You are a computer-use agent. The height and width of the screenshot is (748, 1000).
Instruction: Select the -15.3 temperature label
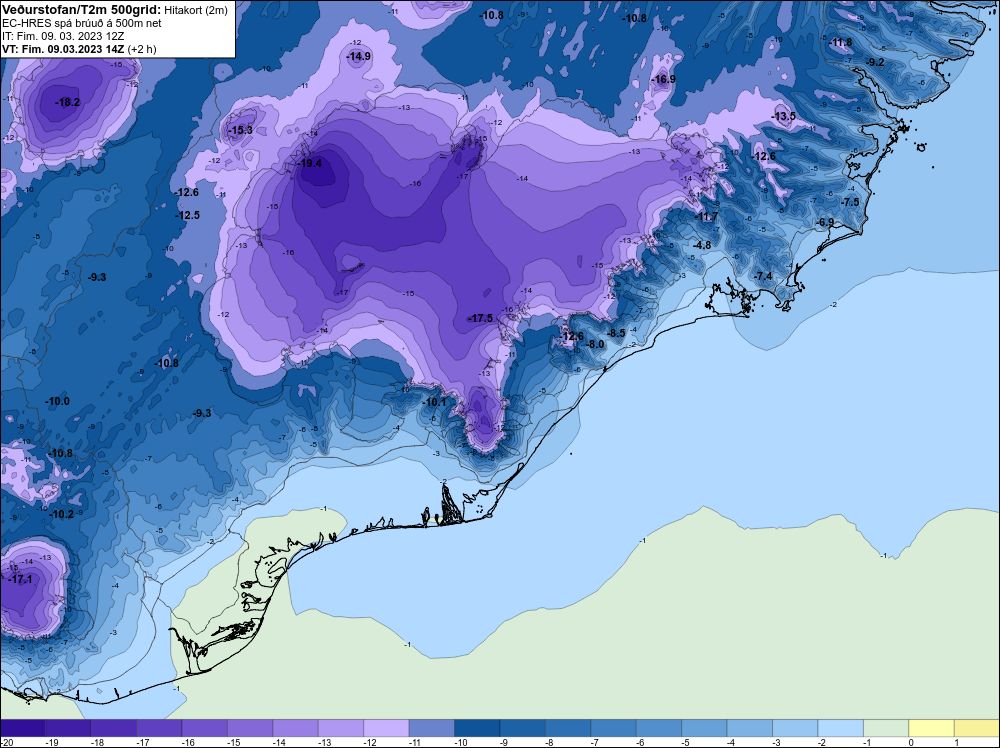(x=240, y=130)
